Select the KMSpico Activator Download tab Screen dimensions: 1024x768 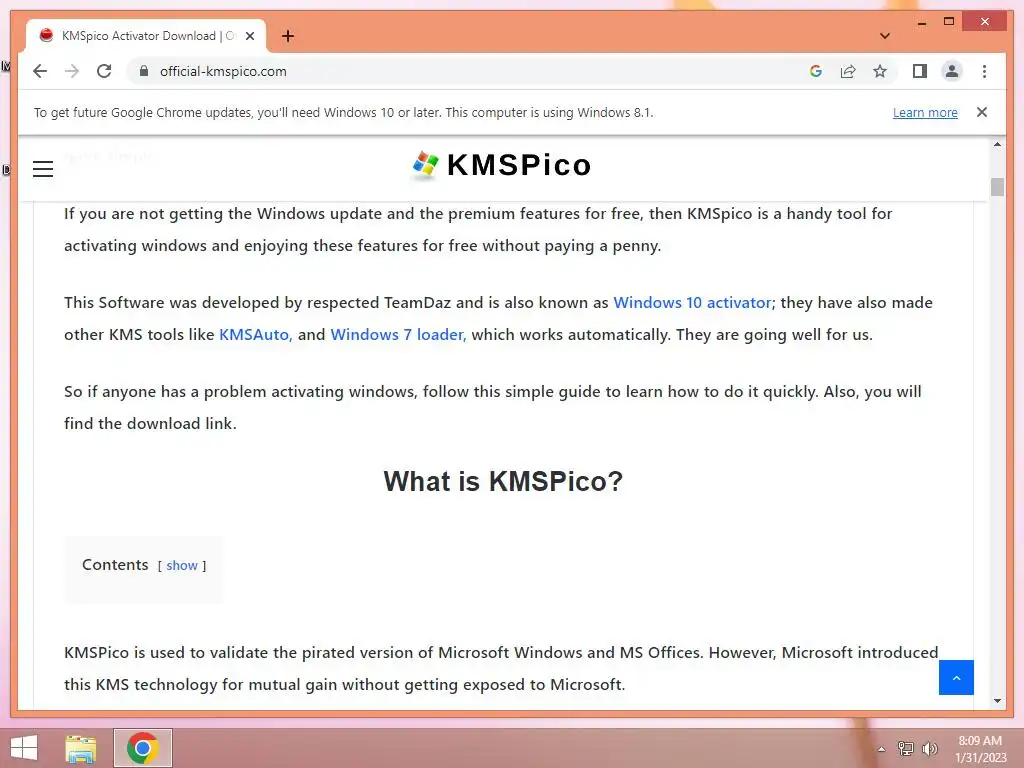click(146, 36)
